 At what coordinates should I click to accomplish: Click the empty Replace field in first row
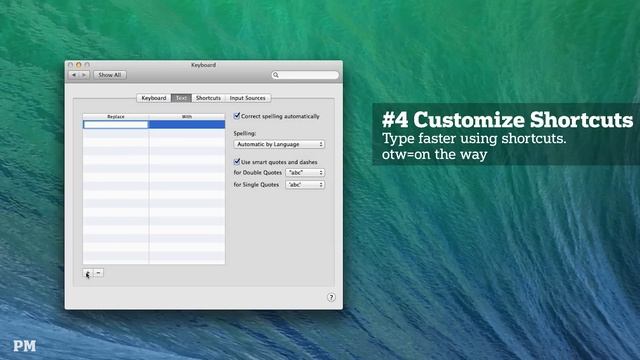(116, 124)
